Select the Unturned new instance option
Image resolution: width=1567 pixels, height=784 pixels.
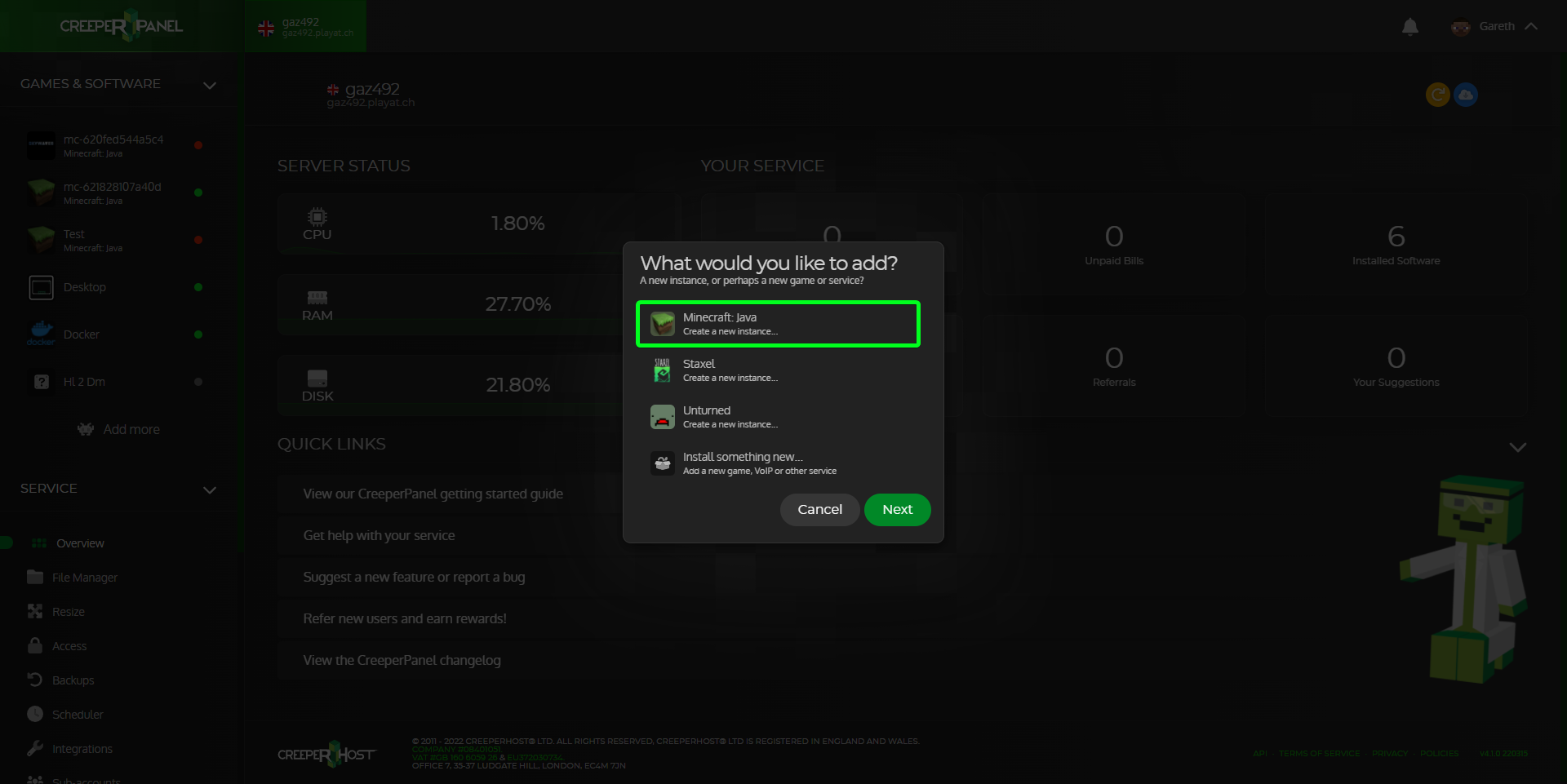(779, 417)
